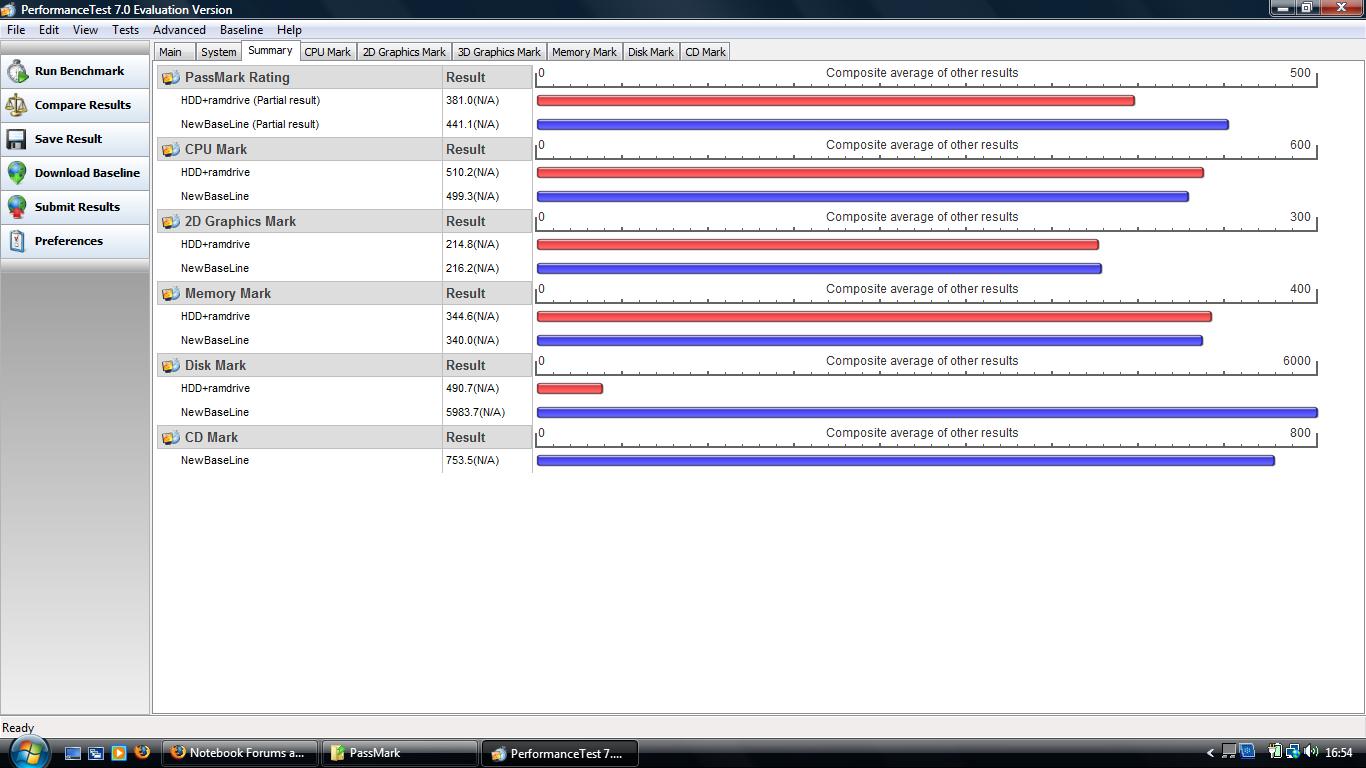Click the Submit Results button
This screenshot has width=1366, height=768.
(75, 207)
